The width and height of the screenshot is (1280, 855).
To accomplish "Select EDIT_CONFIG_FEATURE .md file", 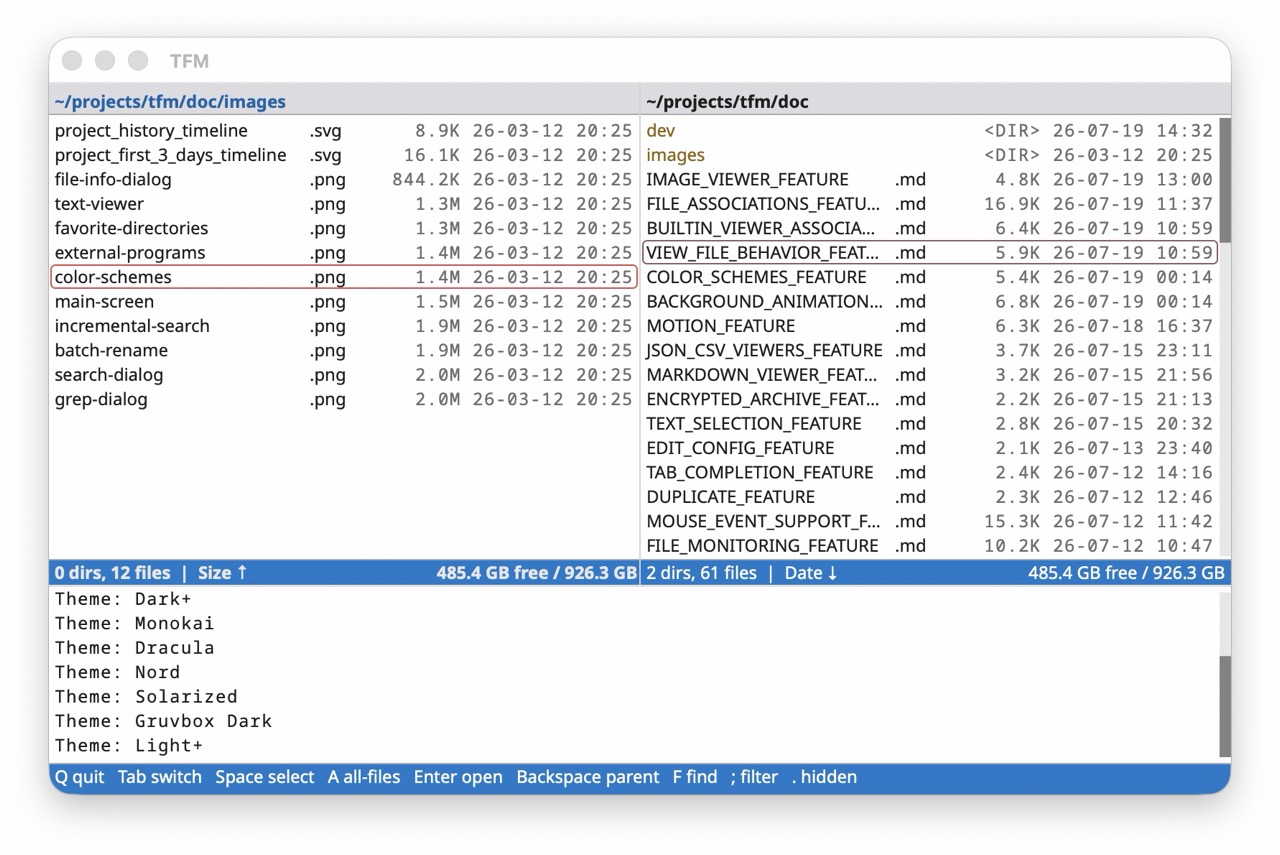I will [x=930, y=449].
